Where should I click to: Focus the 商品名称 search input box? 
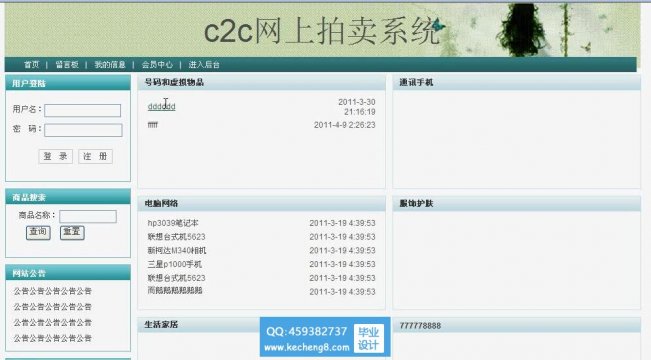88,216
